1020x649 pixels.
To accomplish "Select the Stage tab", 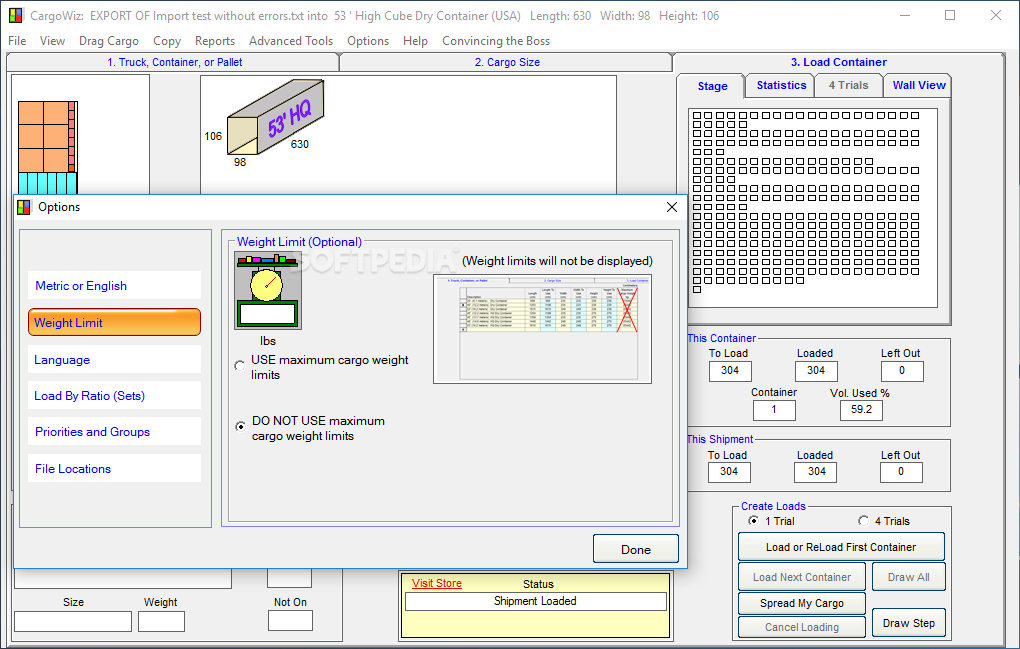I will click(x=712, y=86).
